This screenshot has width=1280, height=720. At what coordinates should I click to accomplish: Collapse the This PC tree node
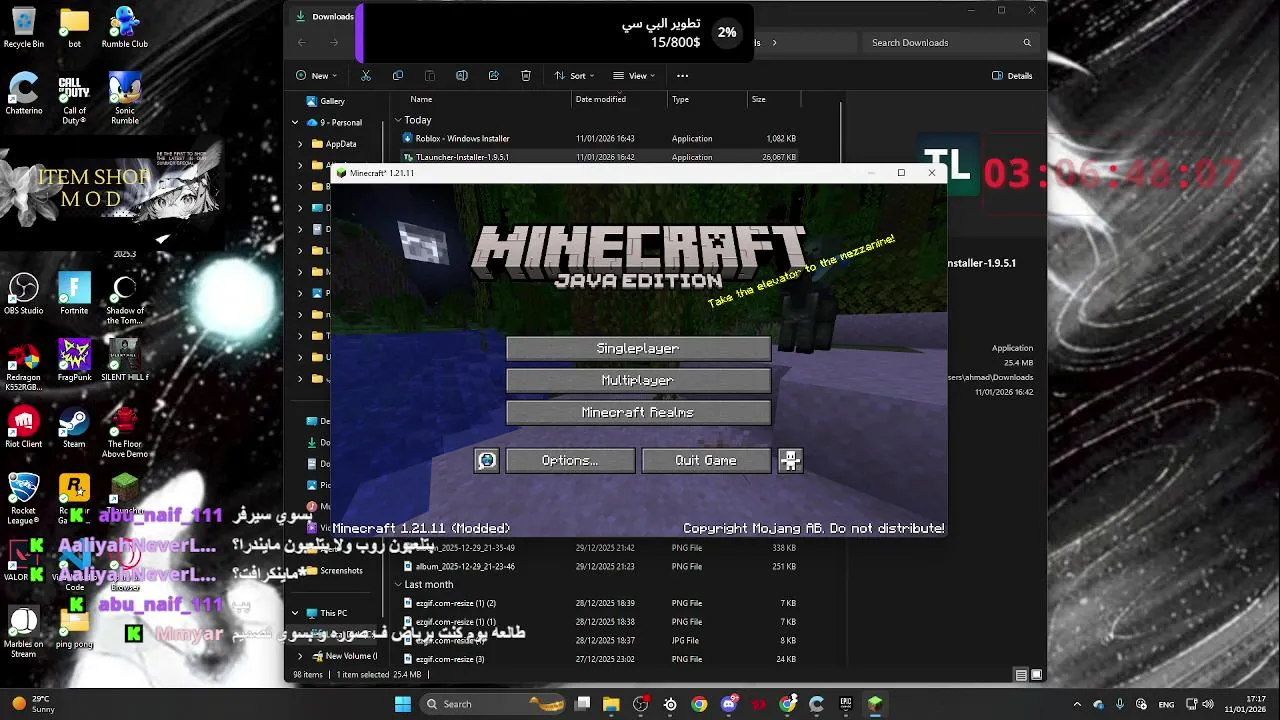pyautogui.click(x=295, y=613)
